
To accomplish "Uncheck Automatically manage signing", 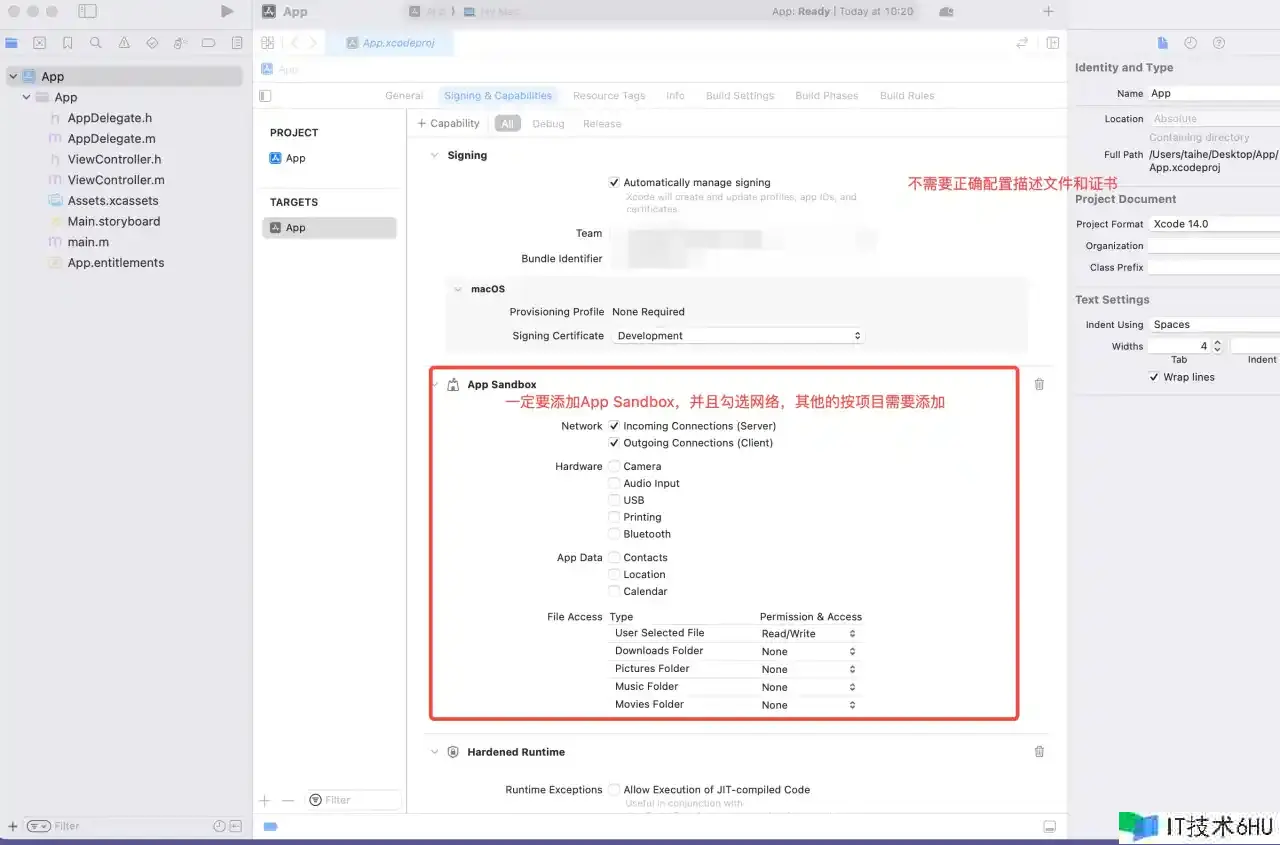I will click(614, 182).
